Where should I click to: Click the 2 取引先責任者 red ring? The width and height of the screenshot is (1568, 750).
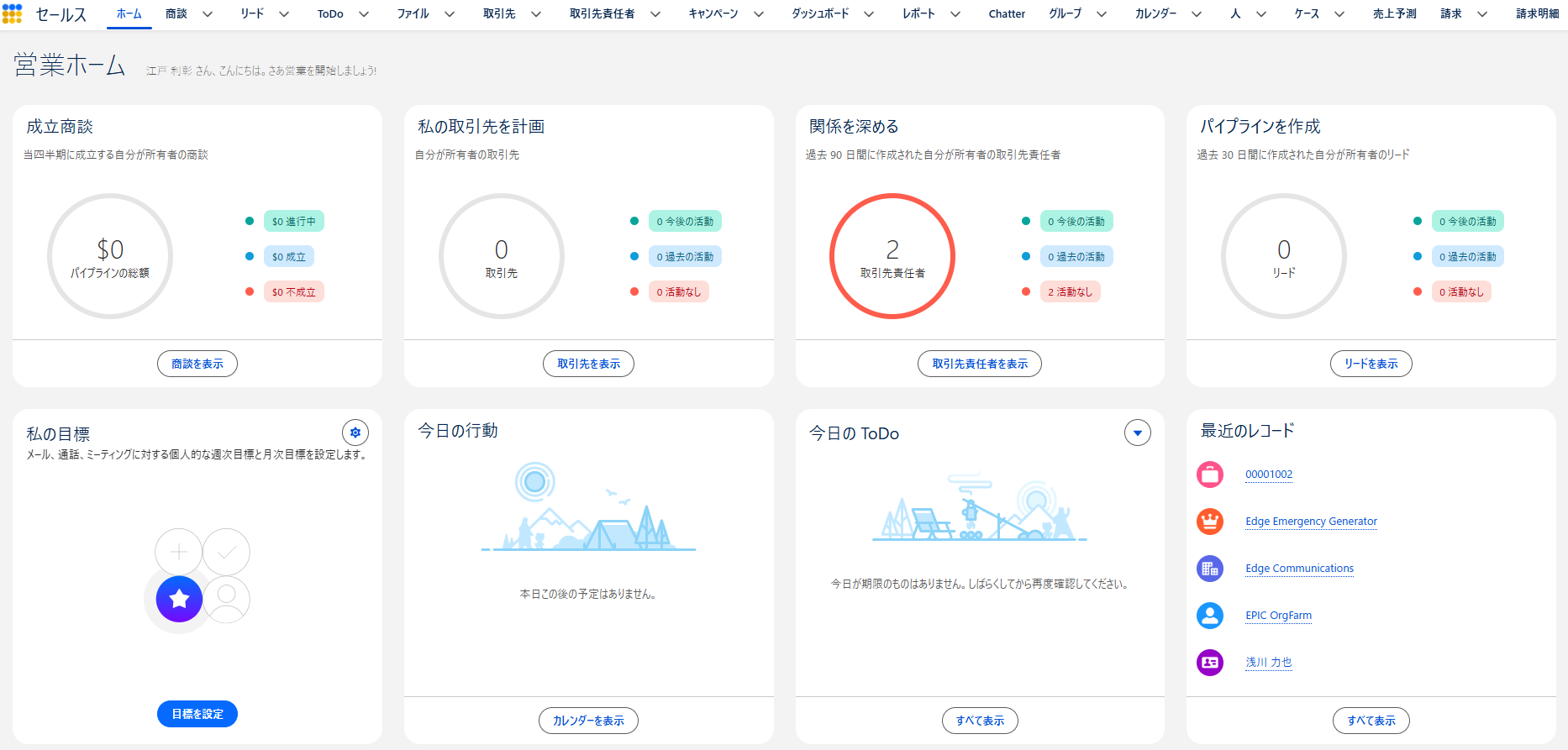click(x=892, y=256)
